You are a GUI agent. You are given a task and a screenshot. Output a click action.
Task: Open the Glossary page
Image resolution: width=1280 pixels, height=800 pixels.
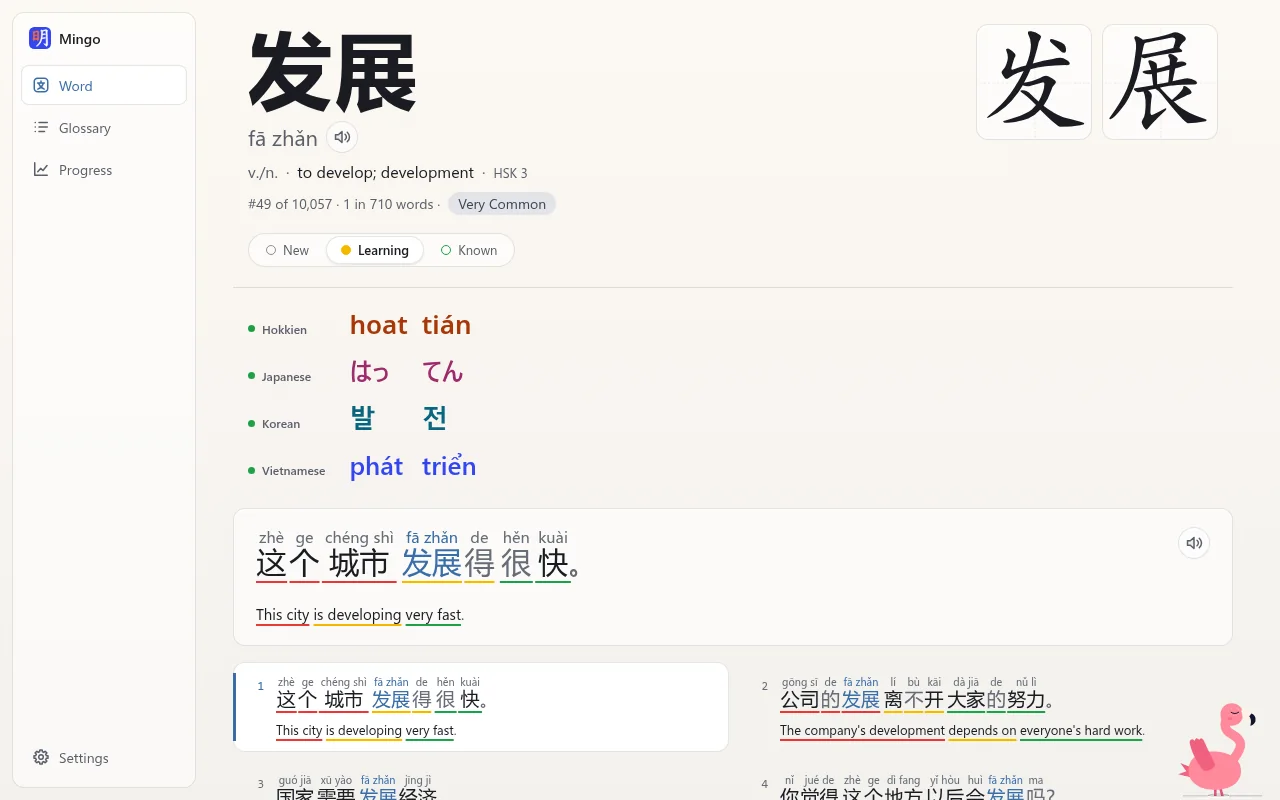click(104, 128)
